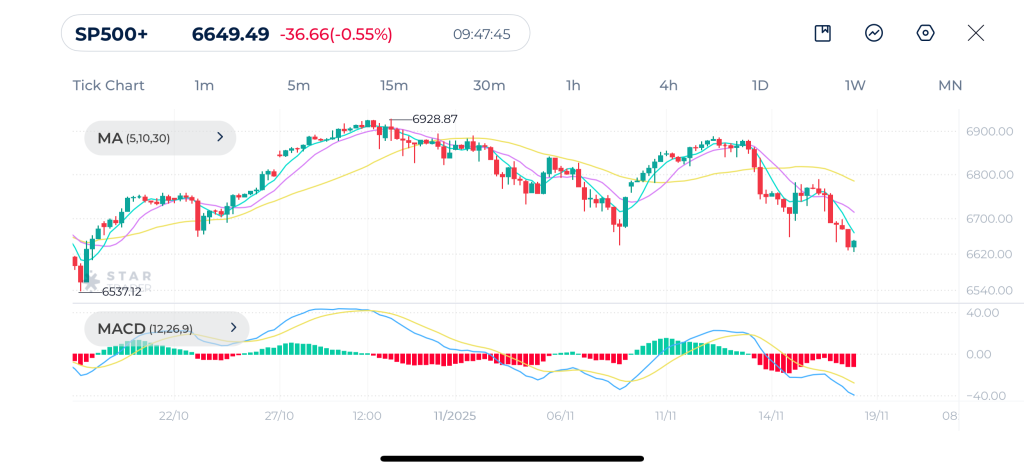The image size is (1024, 471).
Task: Choose the MN monthly timeframe
Action: click(x=949, y=85)
